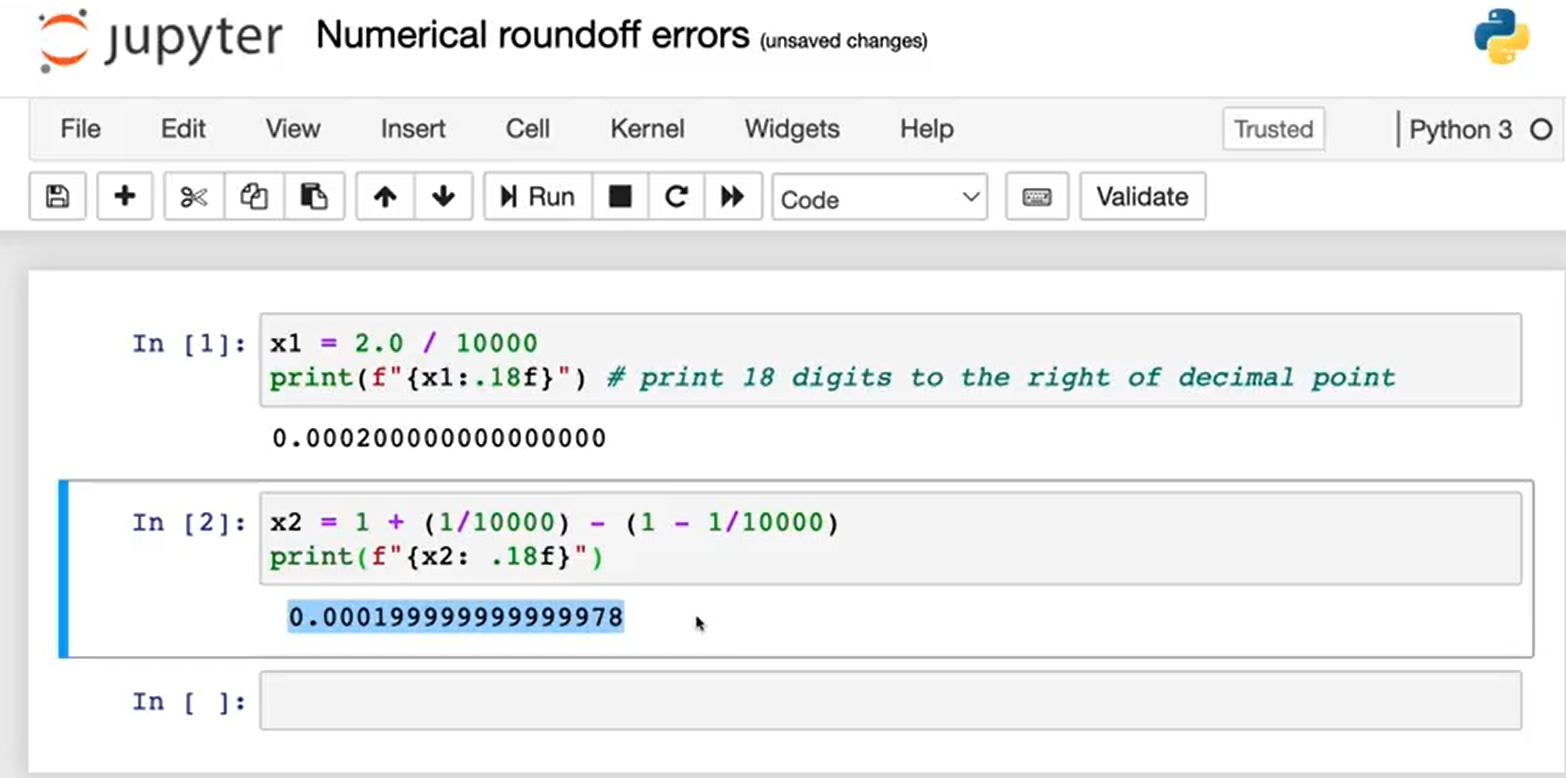
Task: Click the empty code cell input
Action: coord(890,701)
